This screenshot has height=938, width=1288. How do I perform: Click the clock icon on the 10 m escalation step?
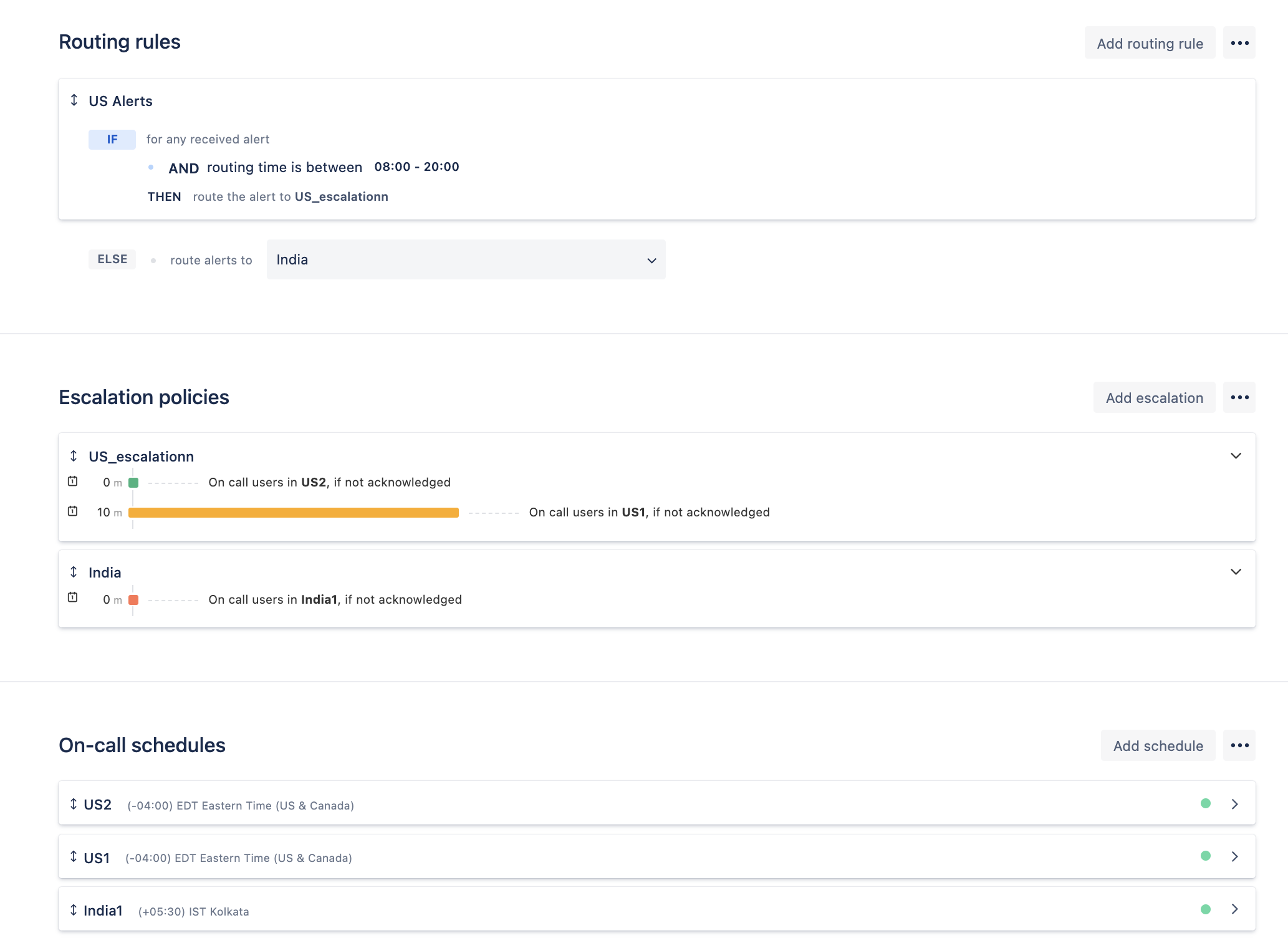click(x=73, y=511)
